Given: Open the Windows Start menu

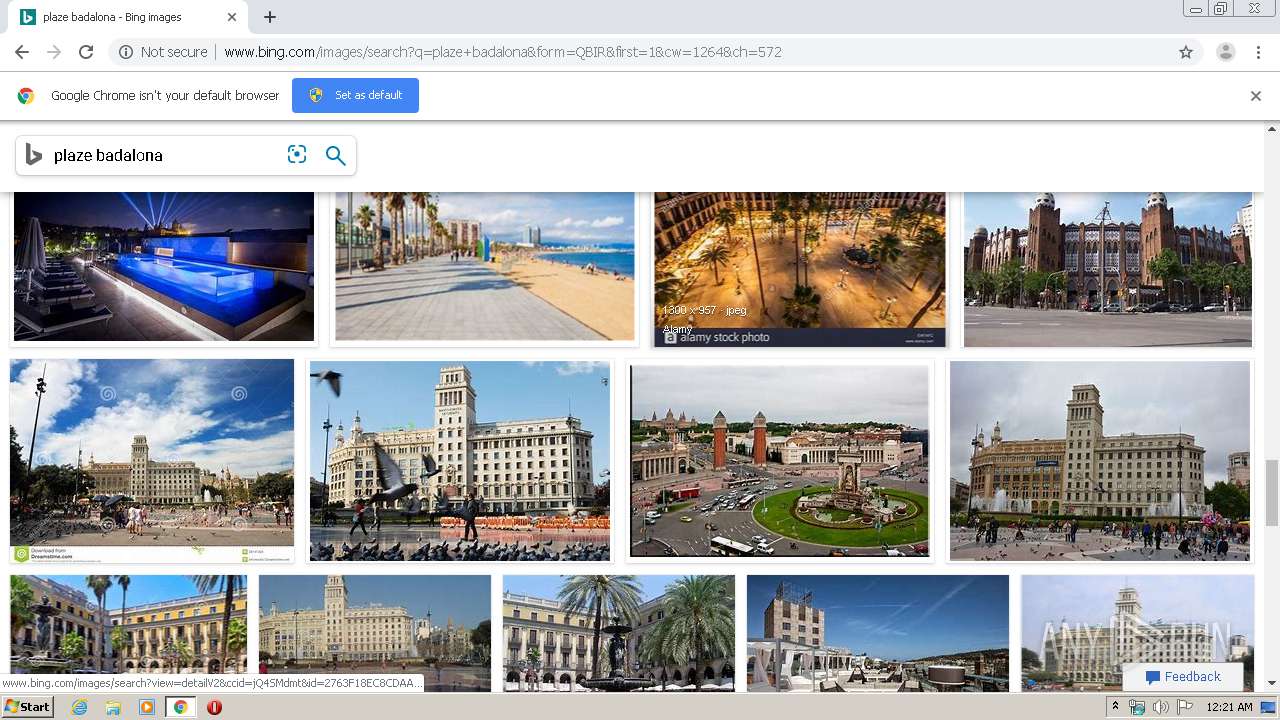Looking at the screenshot, I should pos(27,707).
